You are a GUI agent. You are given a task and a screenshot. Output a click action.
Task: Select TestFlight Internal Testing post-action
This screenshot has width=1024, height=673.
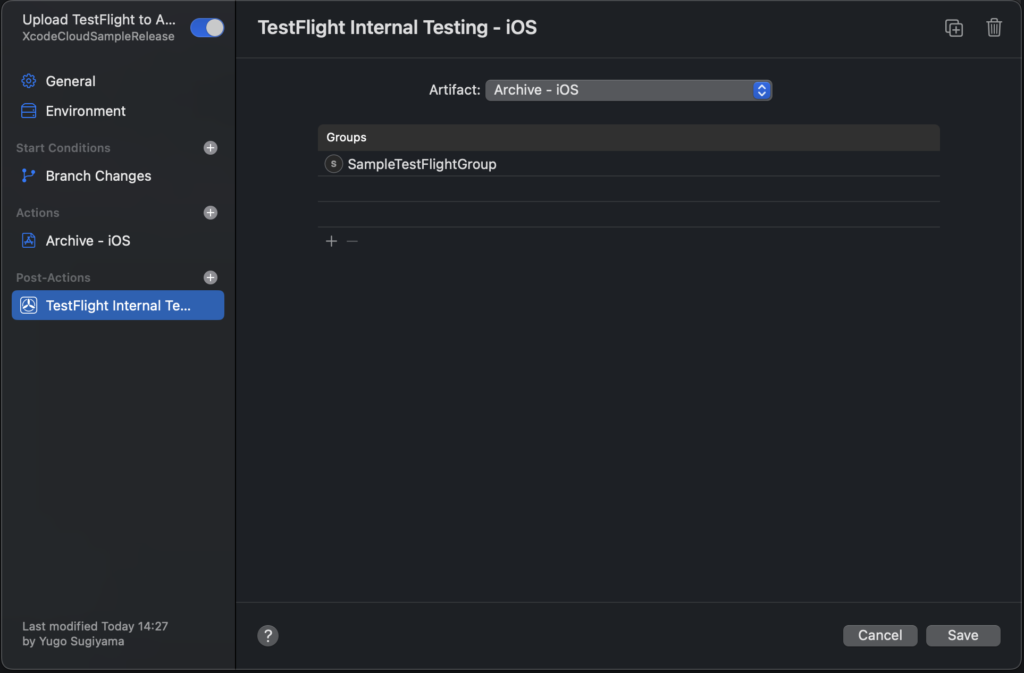point(118,305)
